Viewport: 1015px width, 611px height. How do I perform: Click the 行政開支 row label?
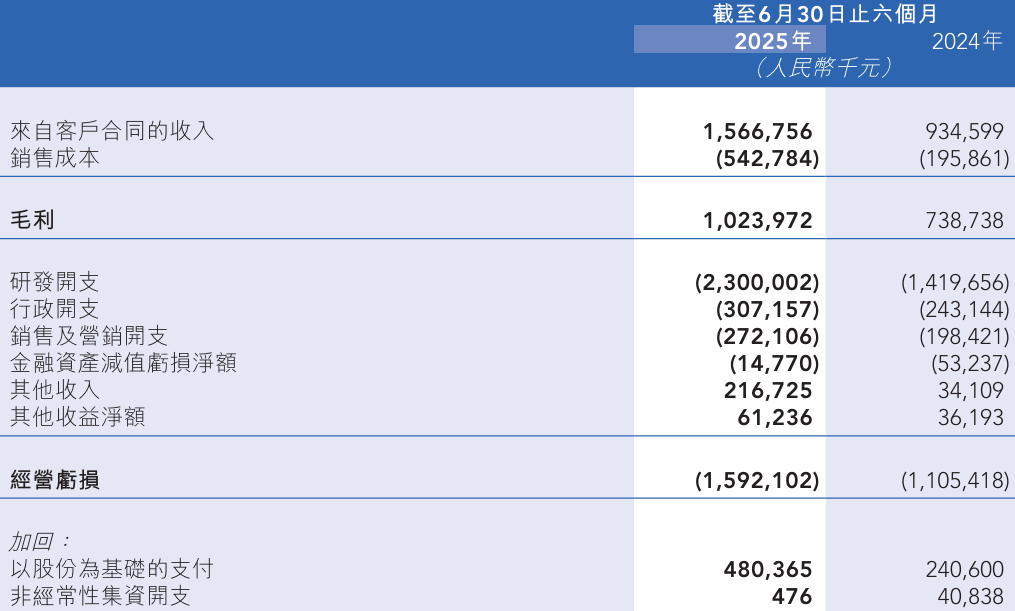55,309
